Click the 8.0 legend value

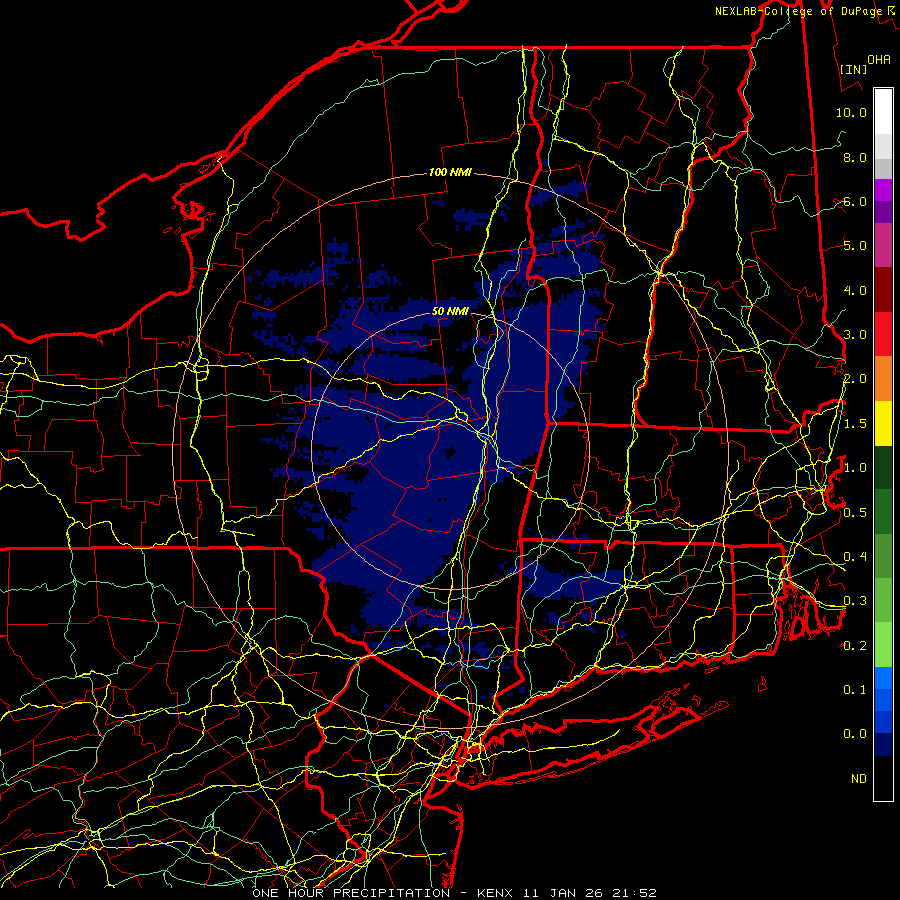[855, 157]
